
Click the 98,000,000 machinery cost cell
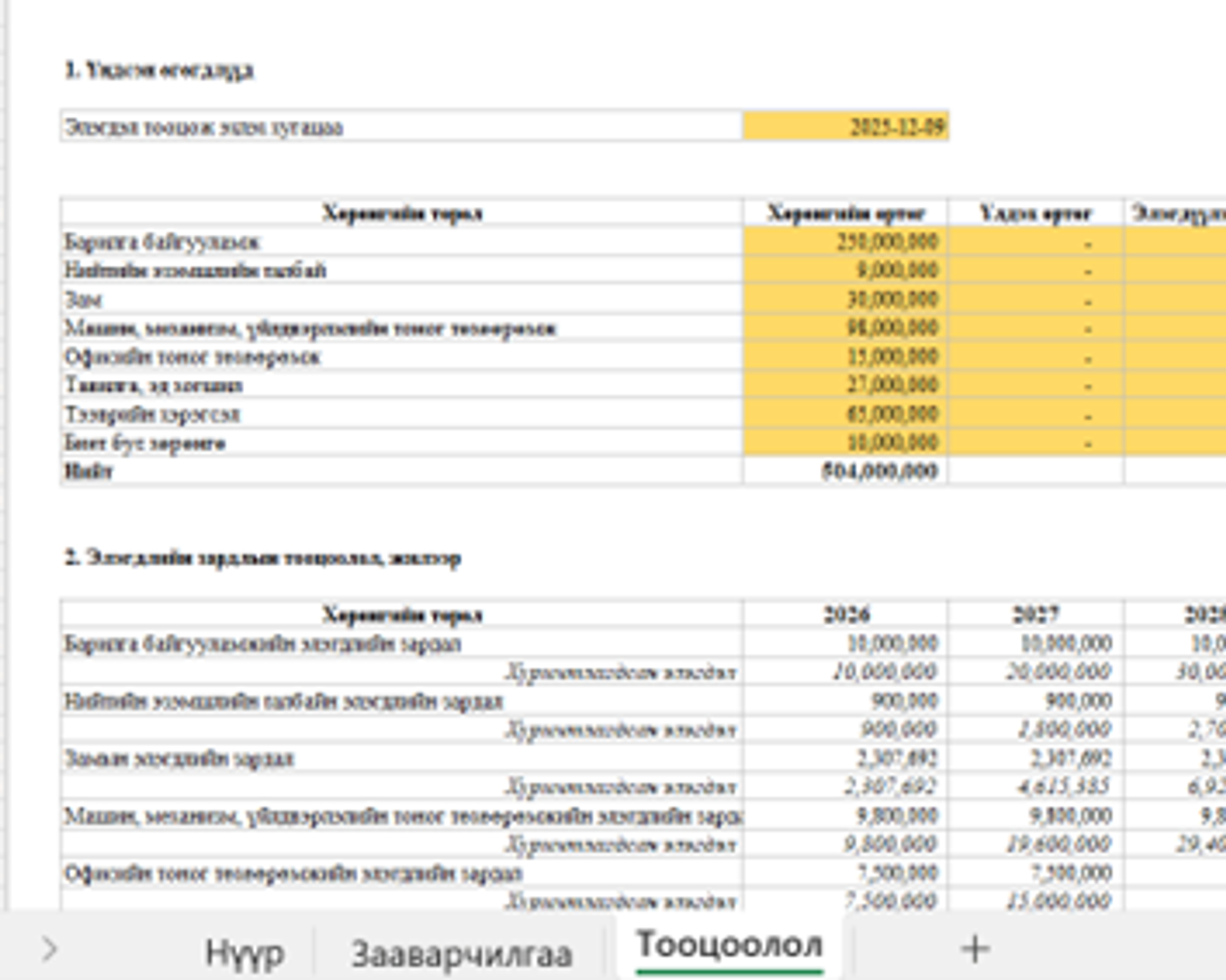(845, 328)
